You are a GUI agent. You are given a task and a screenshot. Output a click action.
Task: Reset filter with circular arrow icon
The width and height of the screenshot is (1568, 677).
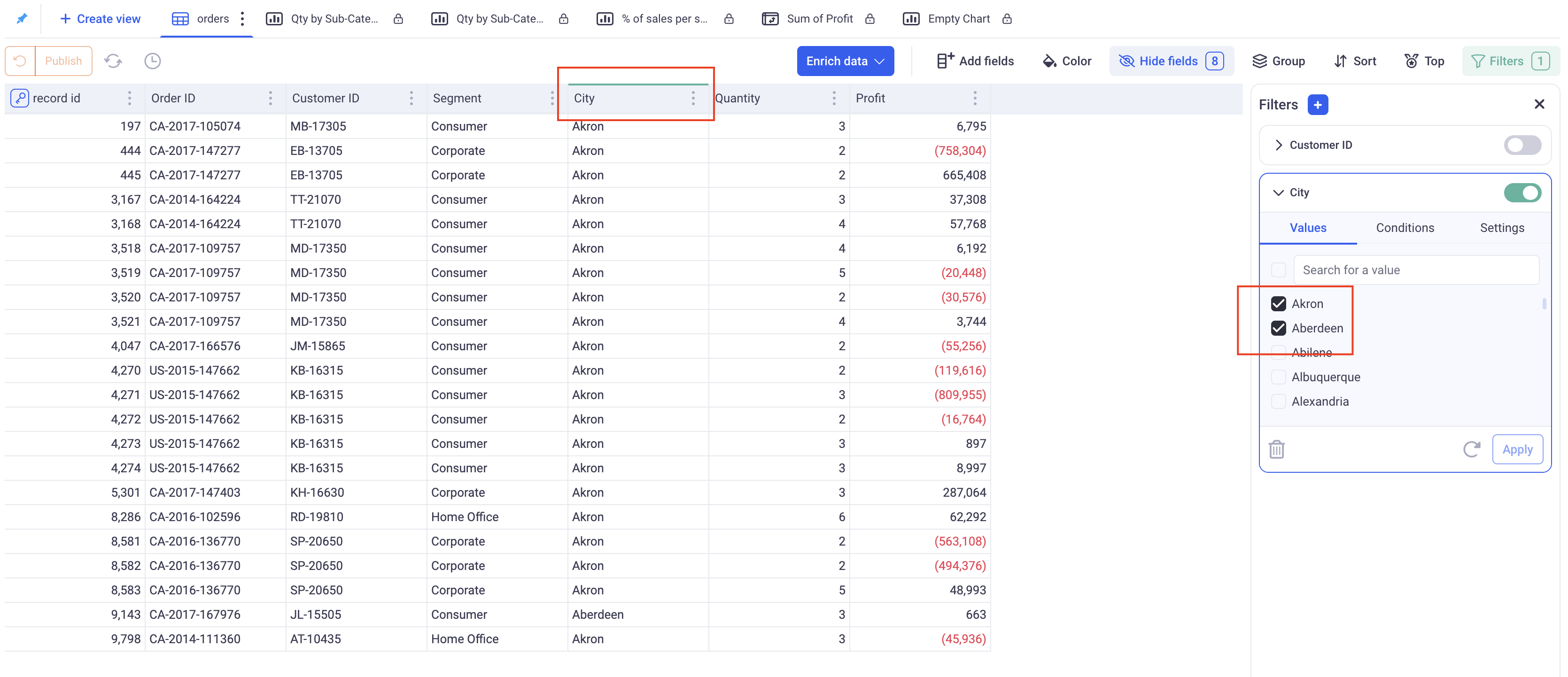[x=1471, y=449]
